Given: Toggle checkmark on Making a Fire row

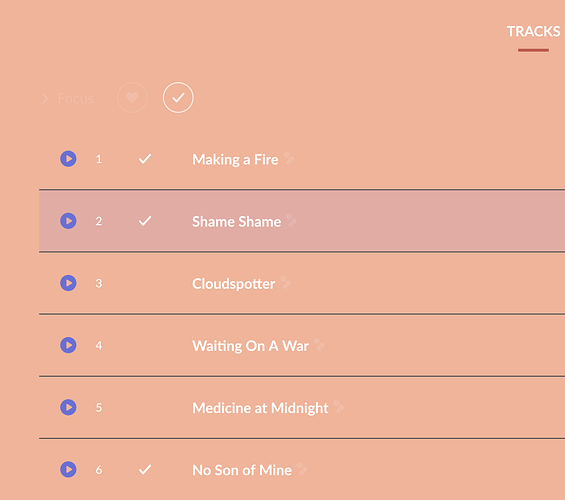Looking at the screenshot, I should 145,159.
